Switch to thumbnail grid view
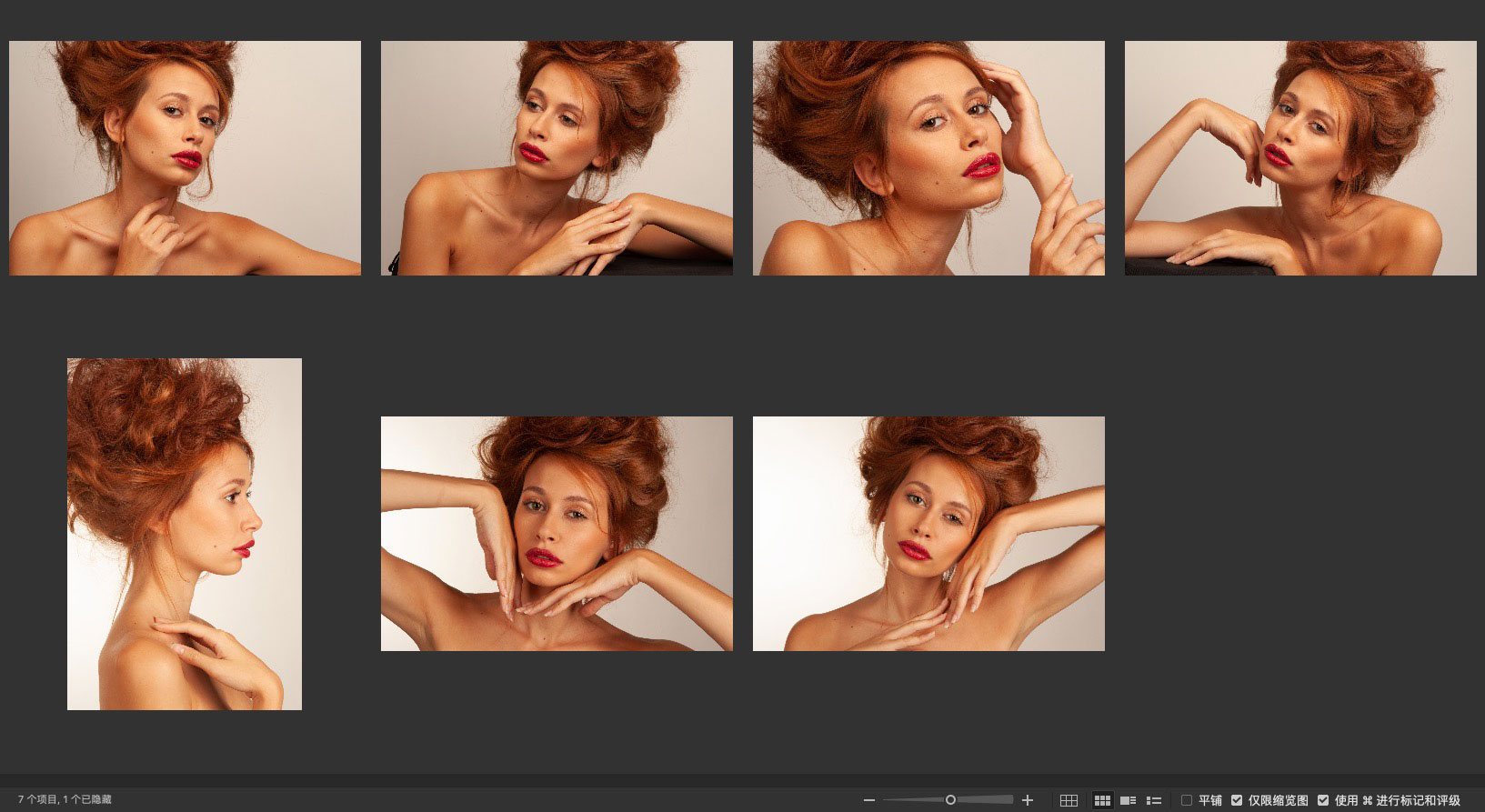This screenshot has width=1485, height=812. click(x=1102, y=800)
